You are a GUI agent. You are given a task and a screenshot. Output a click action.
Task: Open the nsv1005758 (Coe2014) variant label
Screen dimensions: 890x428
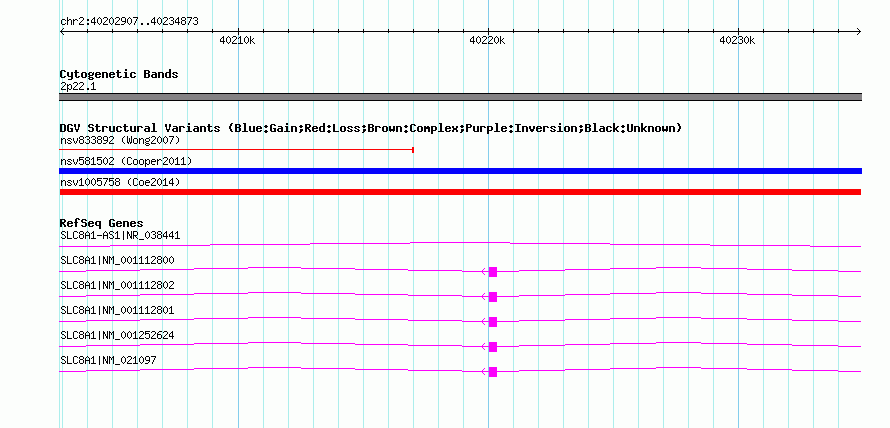[120, 182]
